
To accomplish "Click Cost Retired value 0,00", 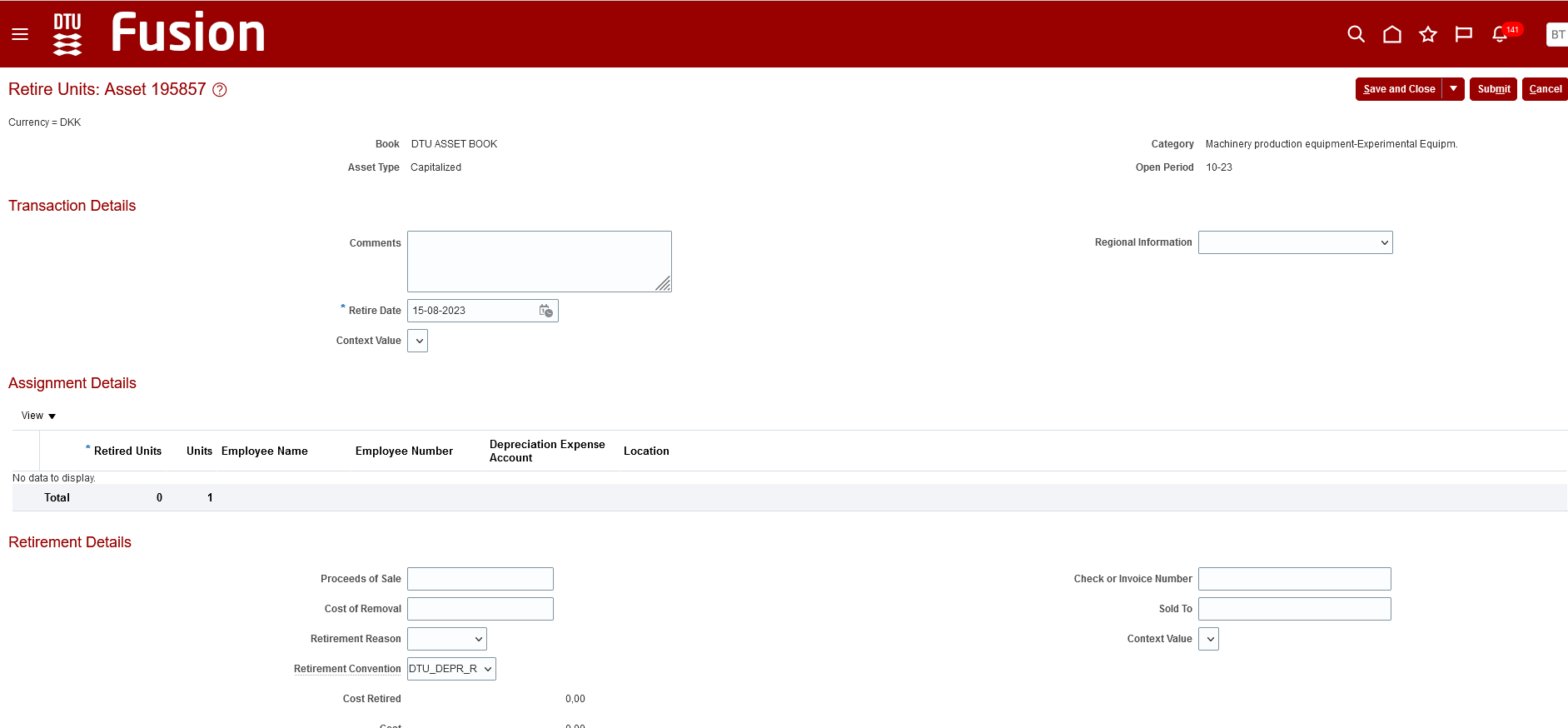I will click(575, 699).
